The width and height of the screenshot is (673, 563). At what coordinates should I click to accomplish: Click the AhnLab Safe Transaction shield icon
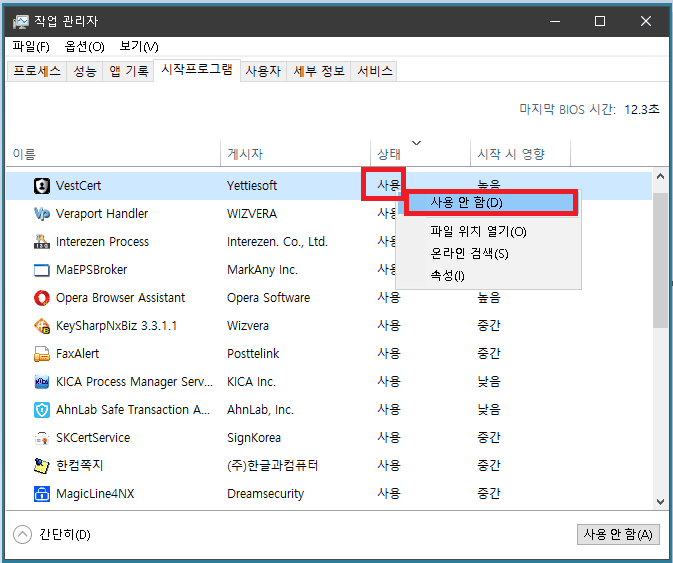[42, 410]
